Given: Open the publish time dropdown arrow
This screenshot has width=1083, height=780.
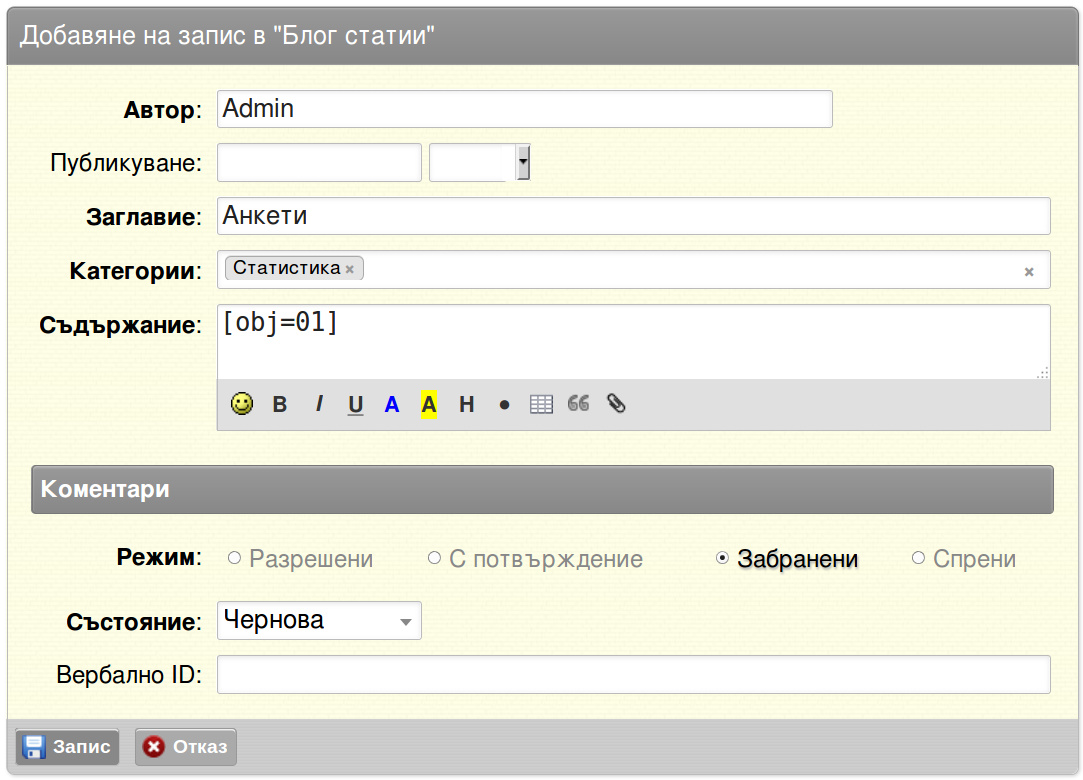Looking at the screenshot, I should point(523,162).
